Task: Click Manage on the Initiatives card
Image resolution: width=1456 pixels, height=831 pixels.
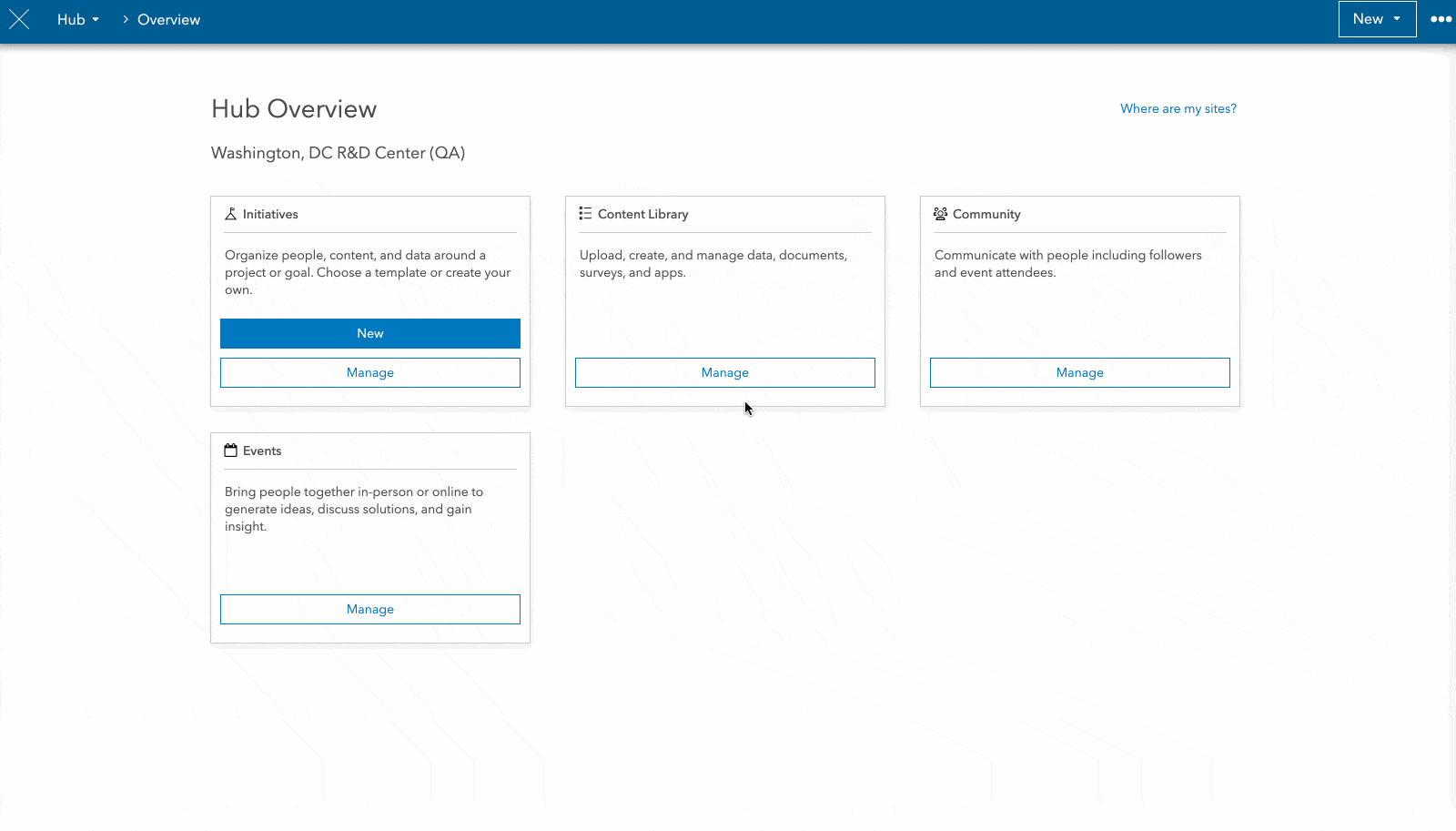Action: 369,372
